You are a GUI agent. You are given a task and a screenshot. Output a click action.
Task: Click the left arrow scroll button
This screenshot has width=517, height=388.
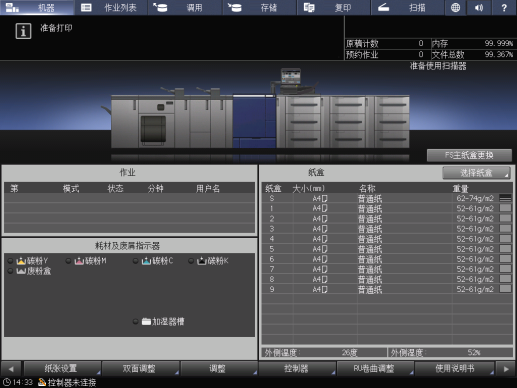pos(11,369)
